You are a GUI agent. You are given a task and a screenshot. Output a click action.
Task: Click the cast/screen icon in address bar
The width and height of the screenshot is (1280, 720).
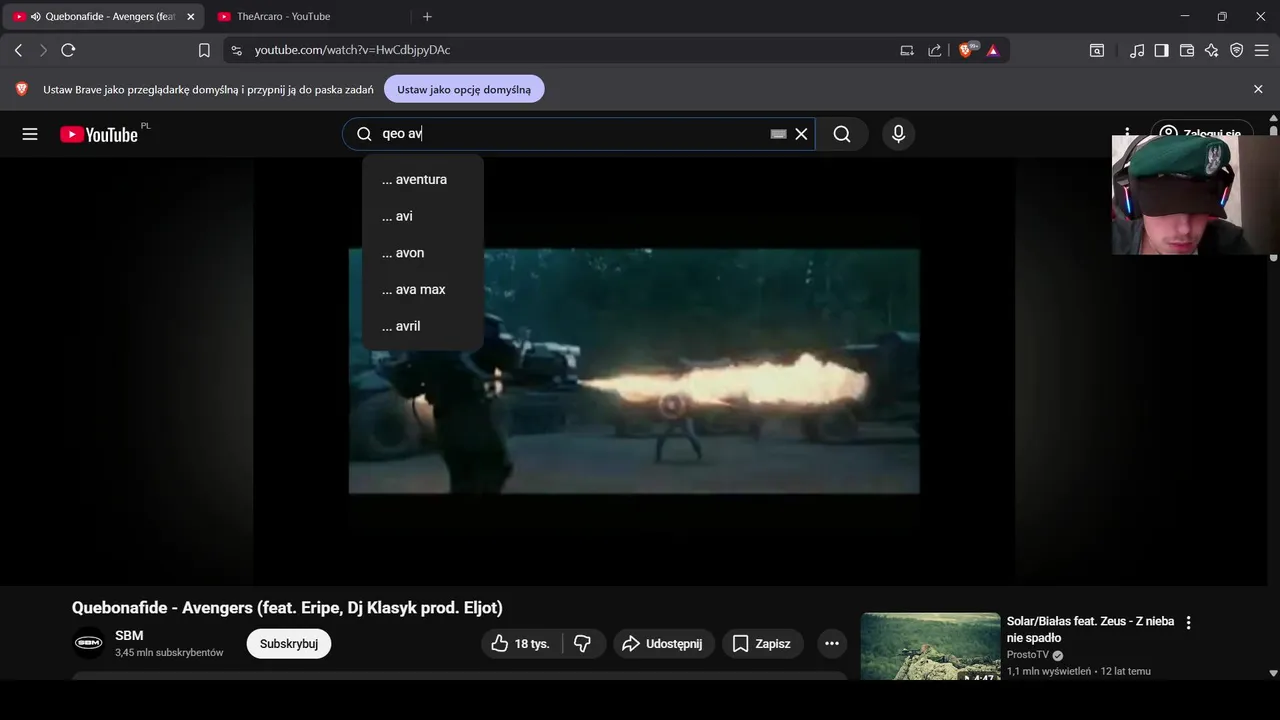click(x=907, y=50)
